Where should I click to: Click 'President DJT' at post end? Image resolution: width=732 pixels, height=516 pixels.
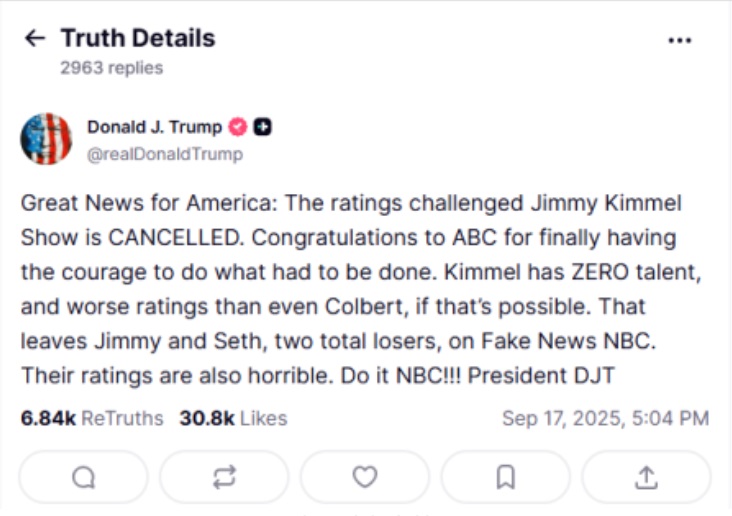(541, 375)
